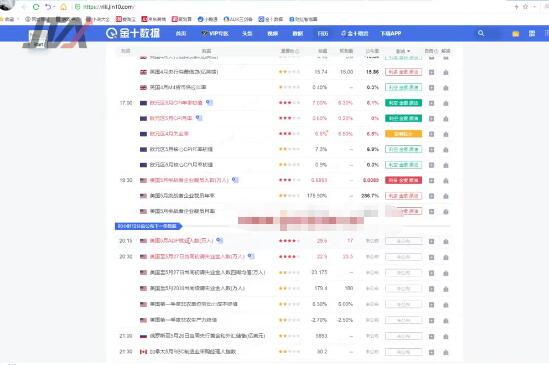Open the 数据 nav item
Image resolution: width=549 pixels, height=365 pixels.
[x=298, y=34]
